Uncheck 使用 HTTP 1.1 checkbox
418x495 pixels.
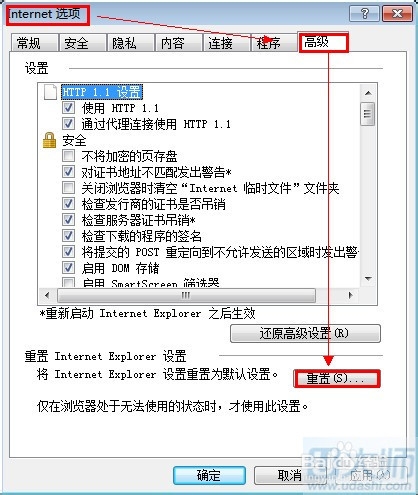[x=68, y=108]
